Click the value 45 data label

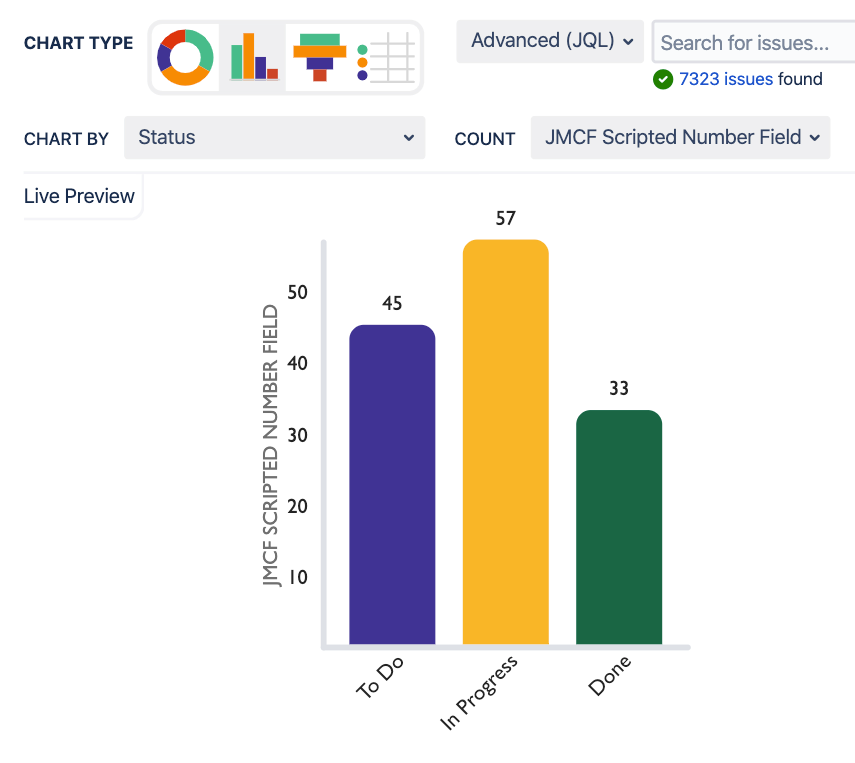(x=392, y=303)
